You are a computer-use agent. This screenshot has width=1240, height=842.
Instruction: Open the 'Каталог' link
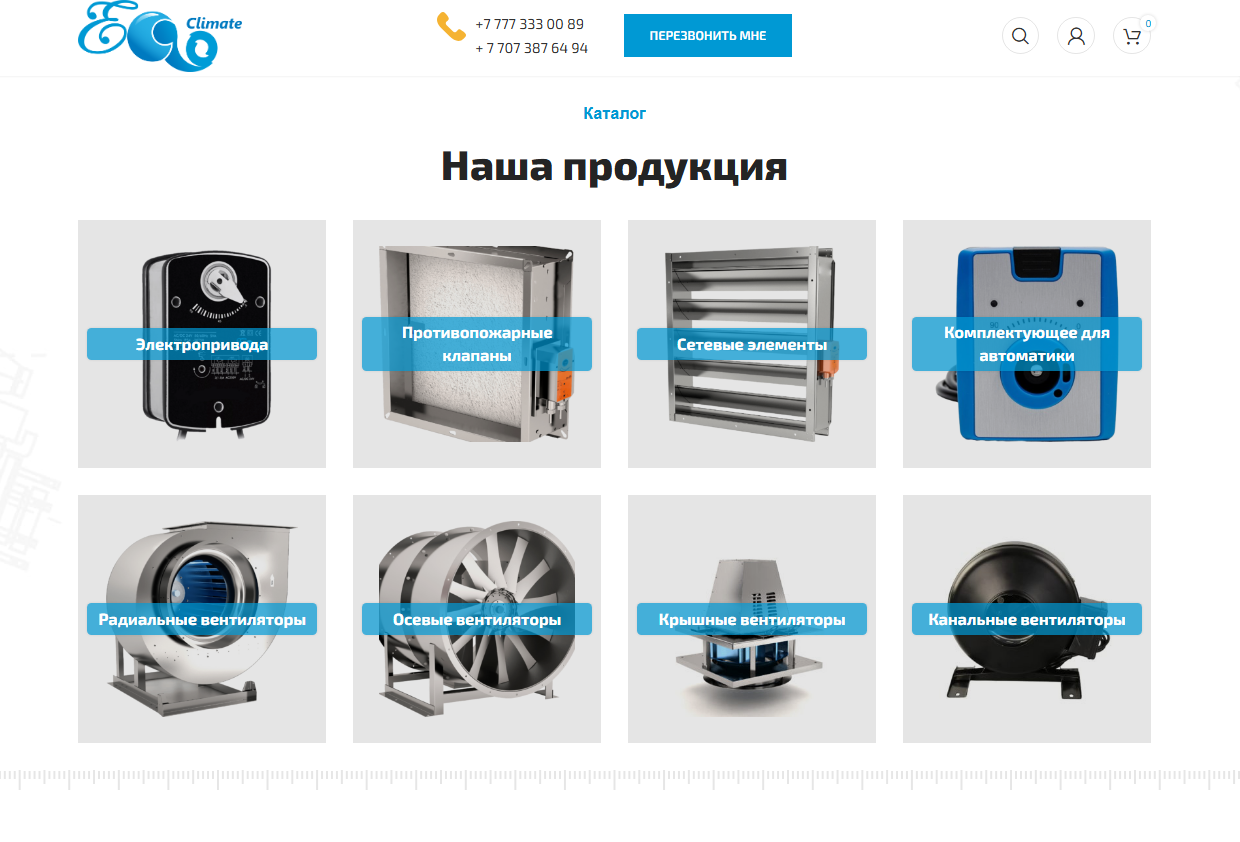pyautogui.click(x=615, y=114)
